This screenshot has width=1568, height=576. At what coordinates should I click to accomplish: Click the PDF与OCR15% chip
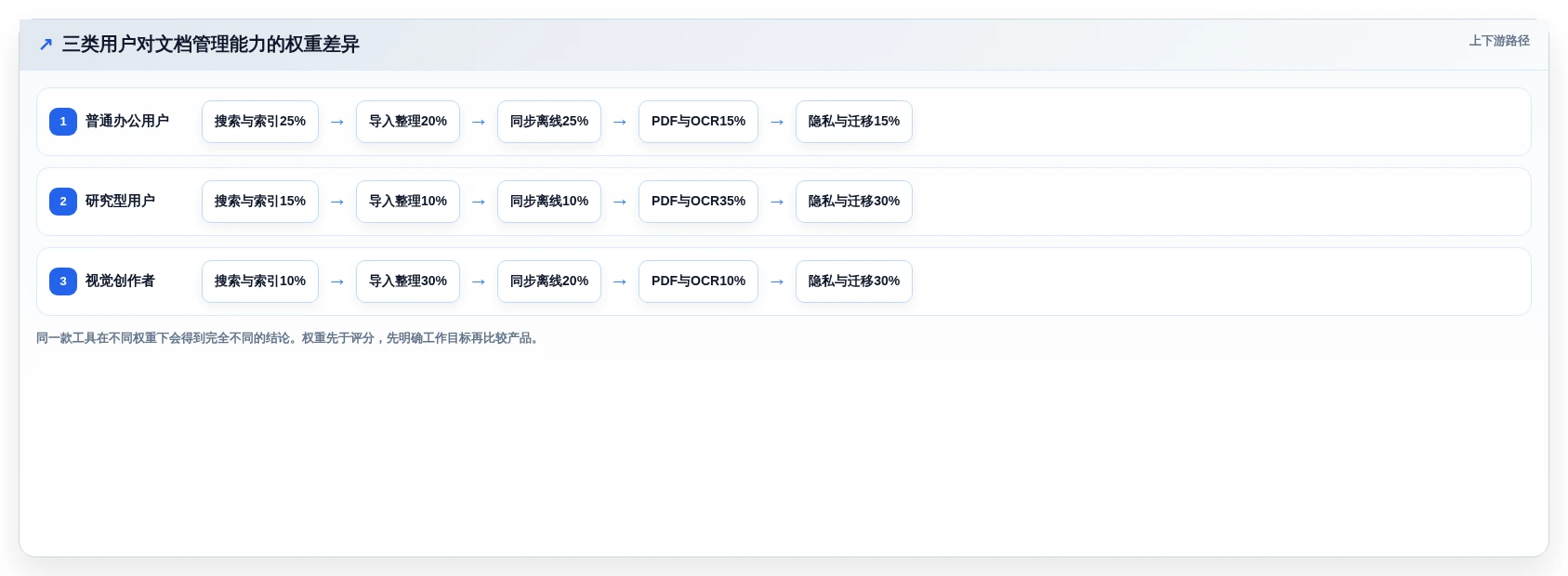(x=698, y=122)
